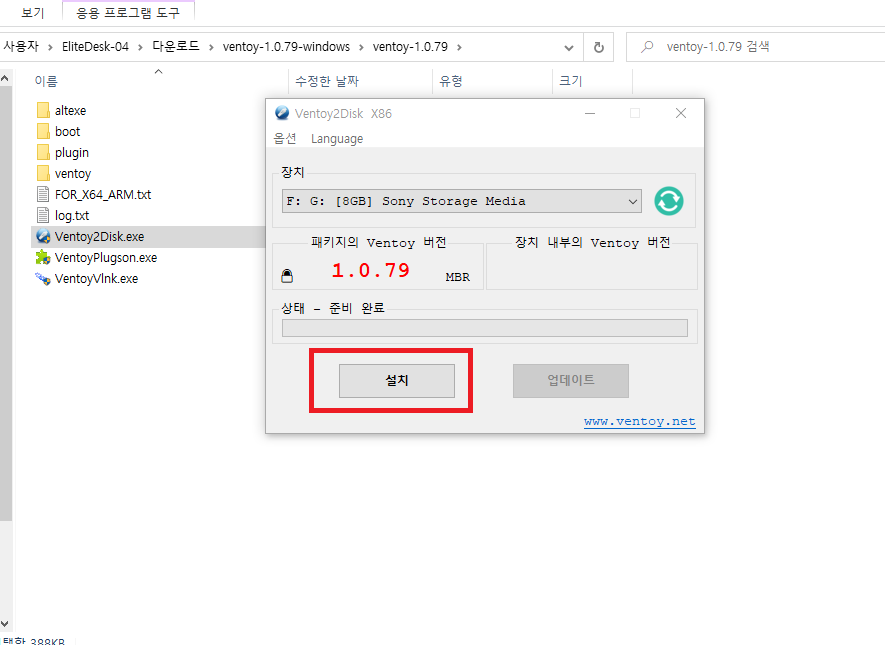Viewport: 885px width, 645px height.
Task: Select the plugin folder icon
Action: coord(43,152)
